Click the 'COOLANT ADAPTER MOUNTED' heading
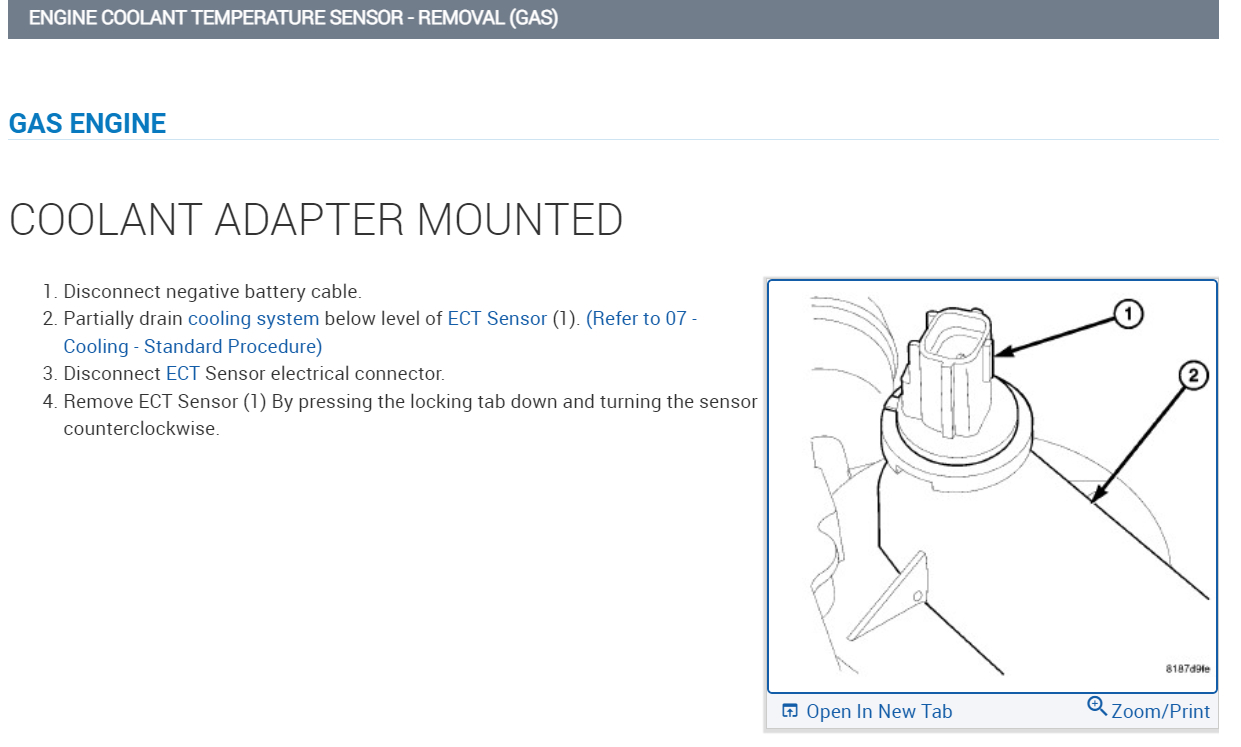This screenshot has width=1241, height=747. click(x=316, y=220)
